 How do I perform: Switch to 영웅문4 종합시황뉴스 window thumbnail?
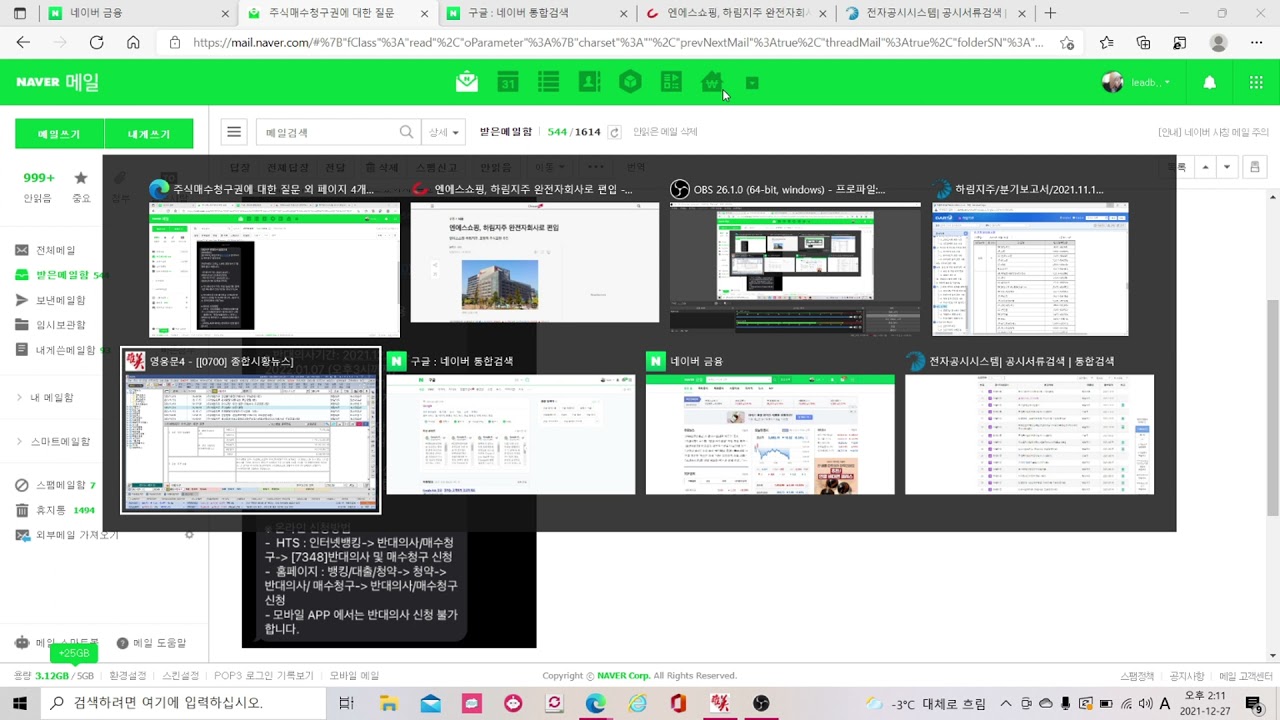(x=251, y=430)
